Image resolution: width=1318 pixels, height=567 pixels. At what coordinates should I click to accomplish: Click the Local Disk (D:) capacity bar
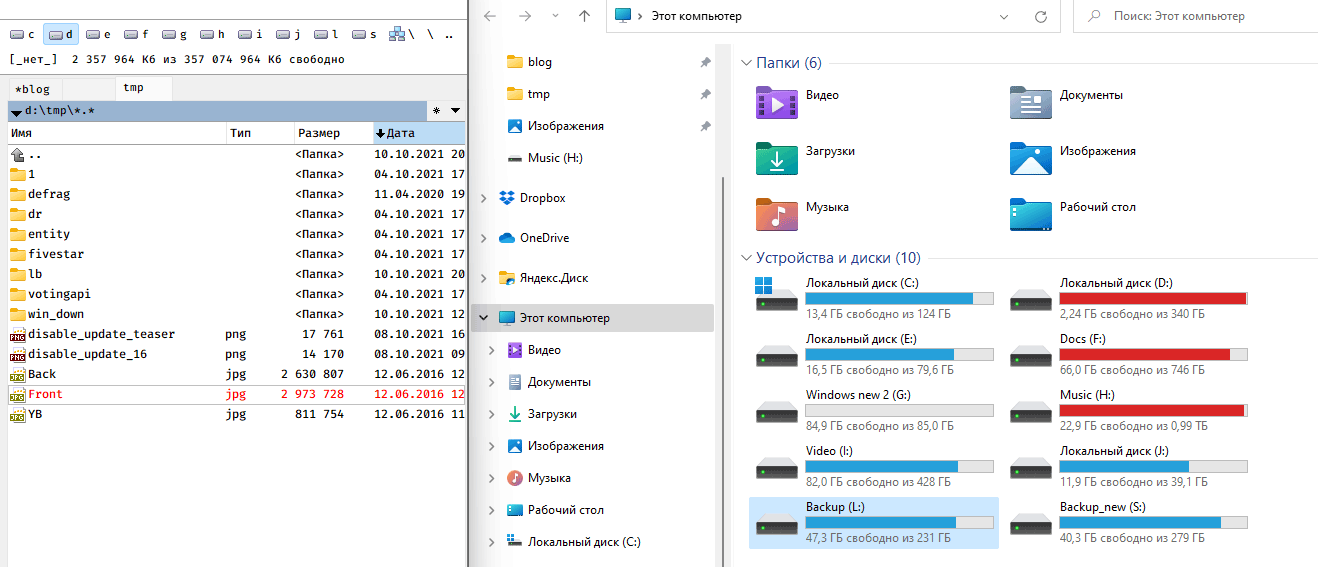point(1153,299)
